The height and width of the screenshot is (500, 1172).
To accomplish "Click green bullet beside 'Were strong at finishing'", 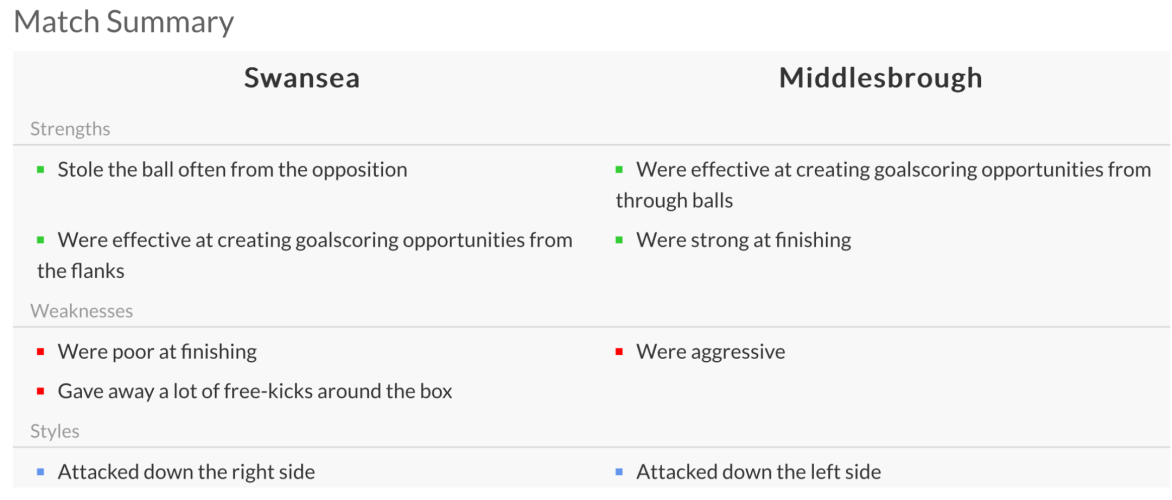I will pyautogui.click(x=620, y=240).
